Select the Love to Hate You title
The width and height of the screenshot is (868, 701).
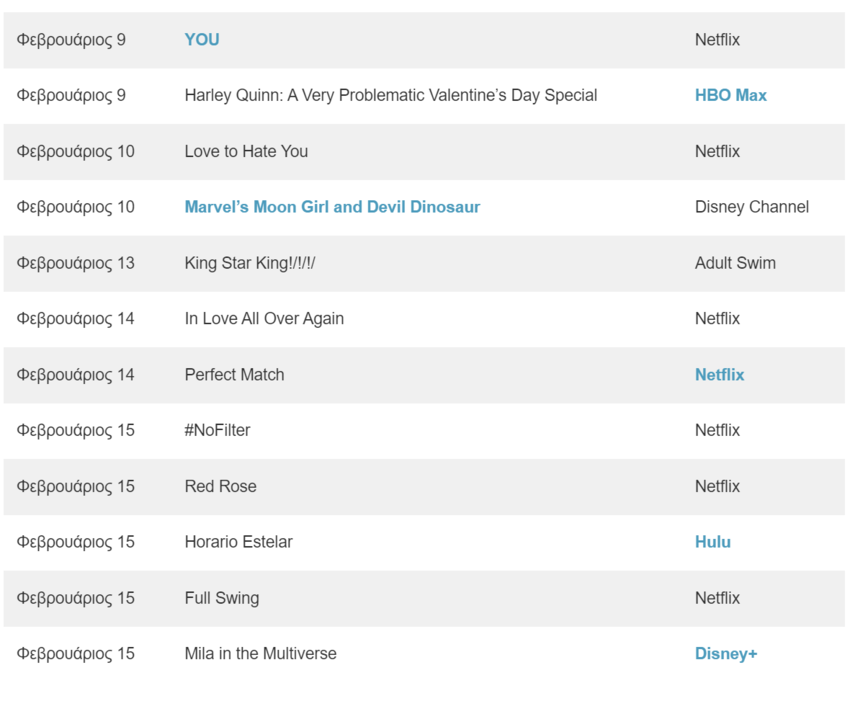(246, 152)
